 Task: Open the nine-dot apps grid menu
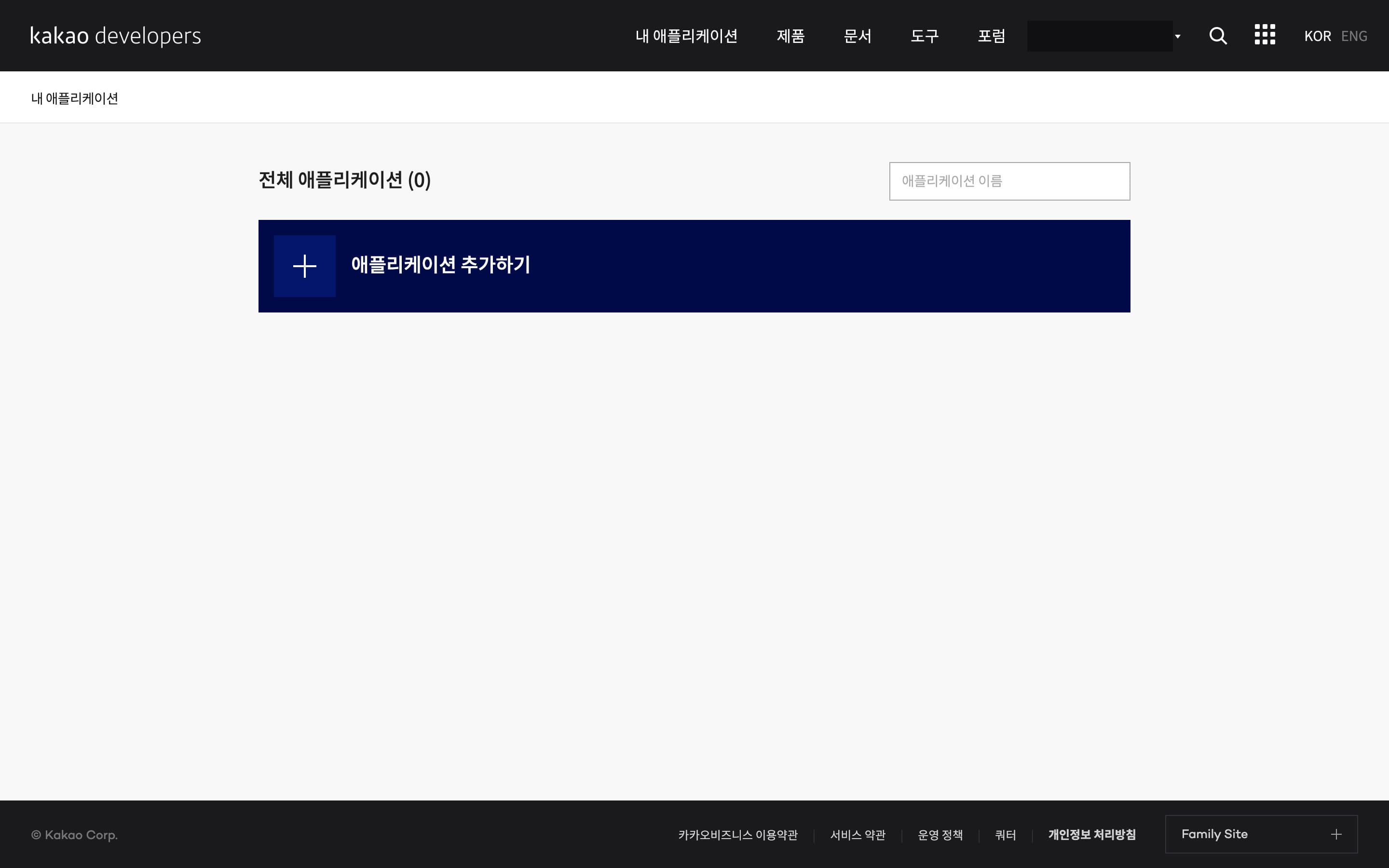point(1265,35)
